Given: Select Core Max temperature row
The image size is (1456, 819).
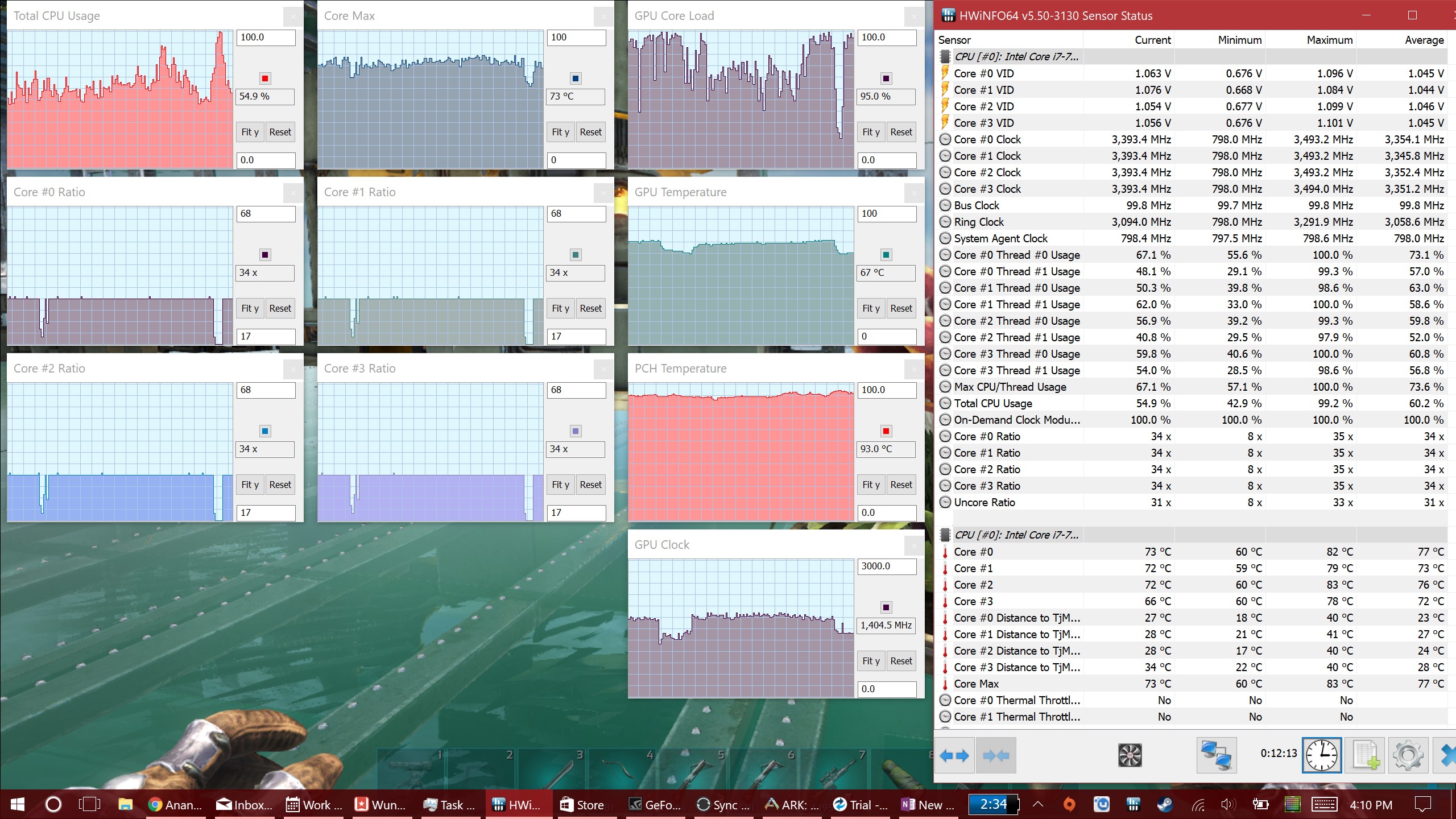Looking at the screenshot, I should click(1192, 684).
